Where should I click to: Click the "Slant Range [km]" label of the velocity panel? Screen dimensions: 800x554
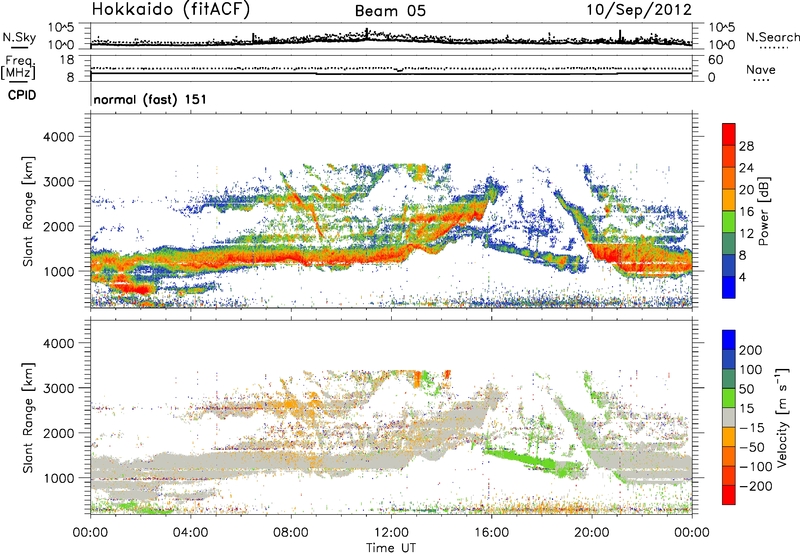tap(28, 417)
